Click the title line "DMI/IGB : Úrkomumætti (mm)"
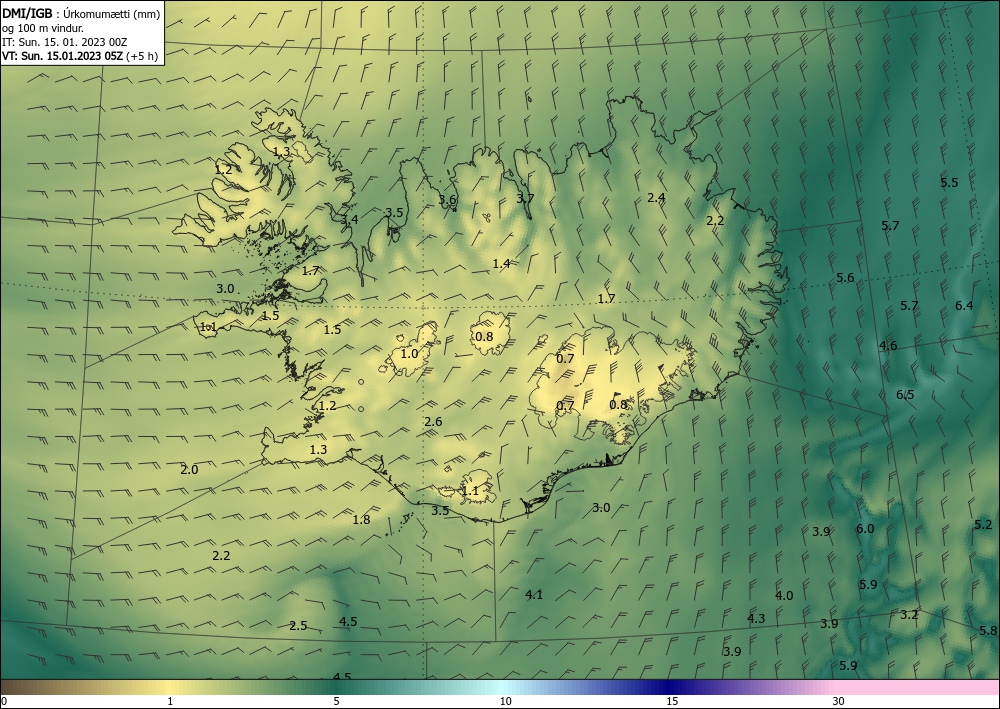 point(81,13)
